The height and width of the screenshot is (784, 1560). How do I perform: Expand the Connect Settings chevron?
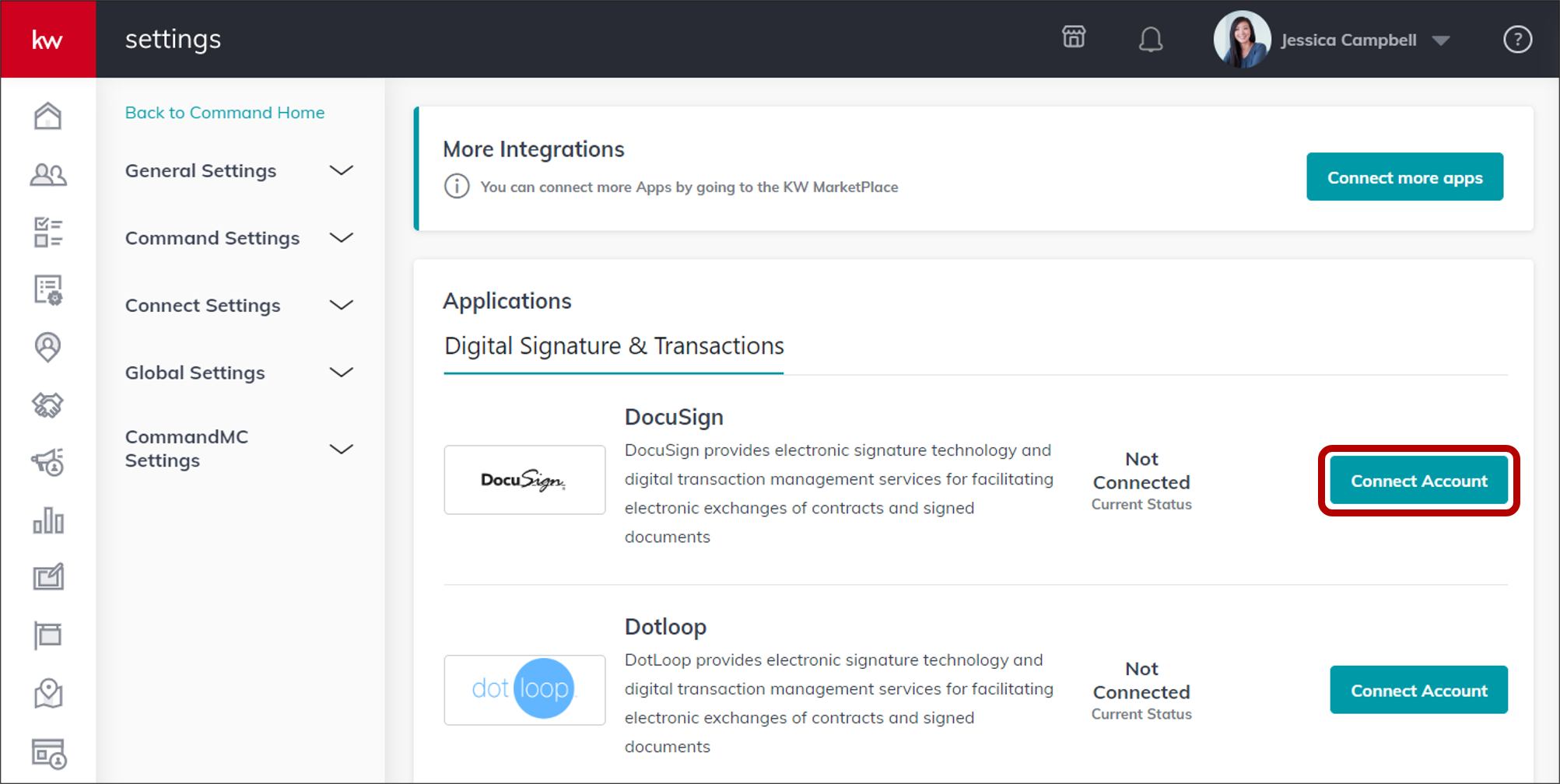click(x=342, y=305)
